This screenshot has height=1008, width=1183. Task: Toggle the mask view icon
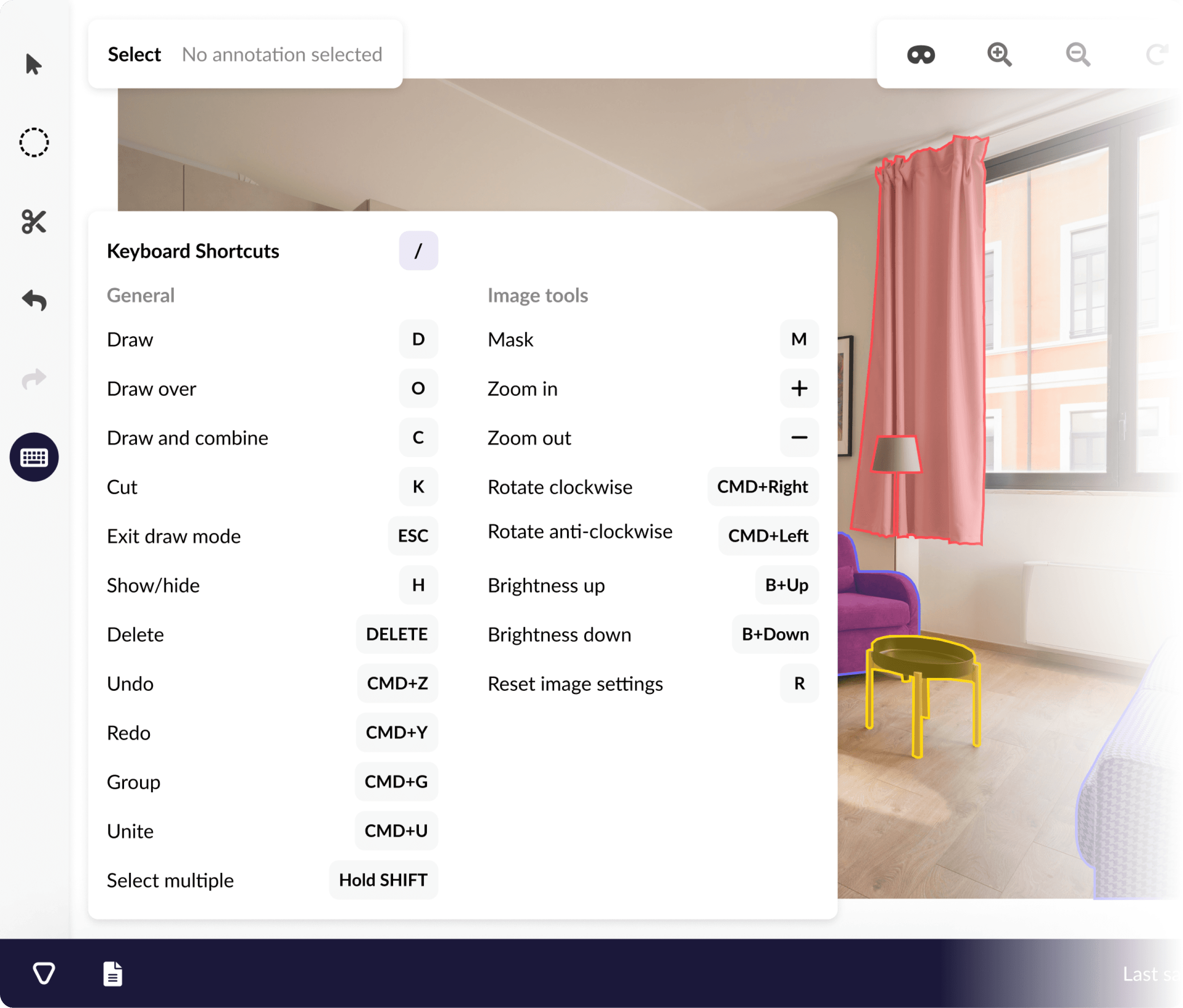[921, 55]
